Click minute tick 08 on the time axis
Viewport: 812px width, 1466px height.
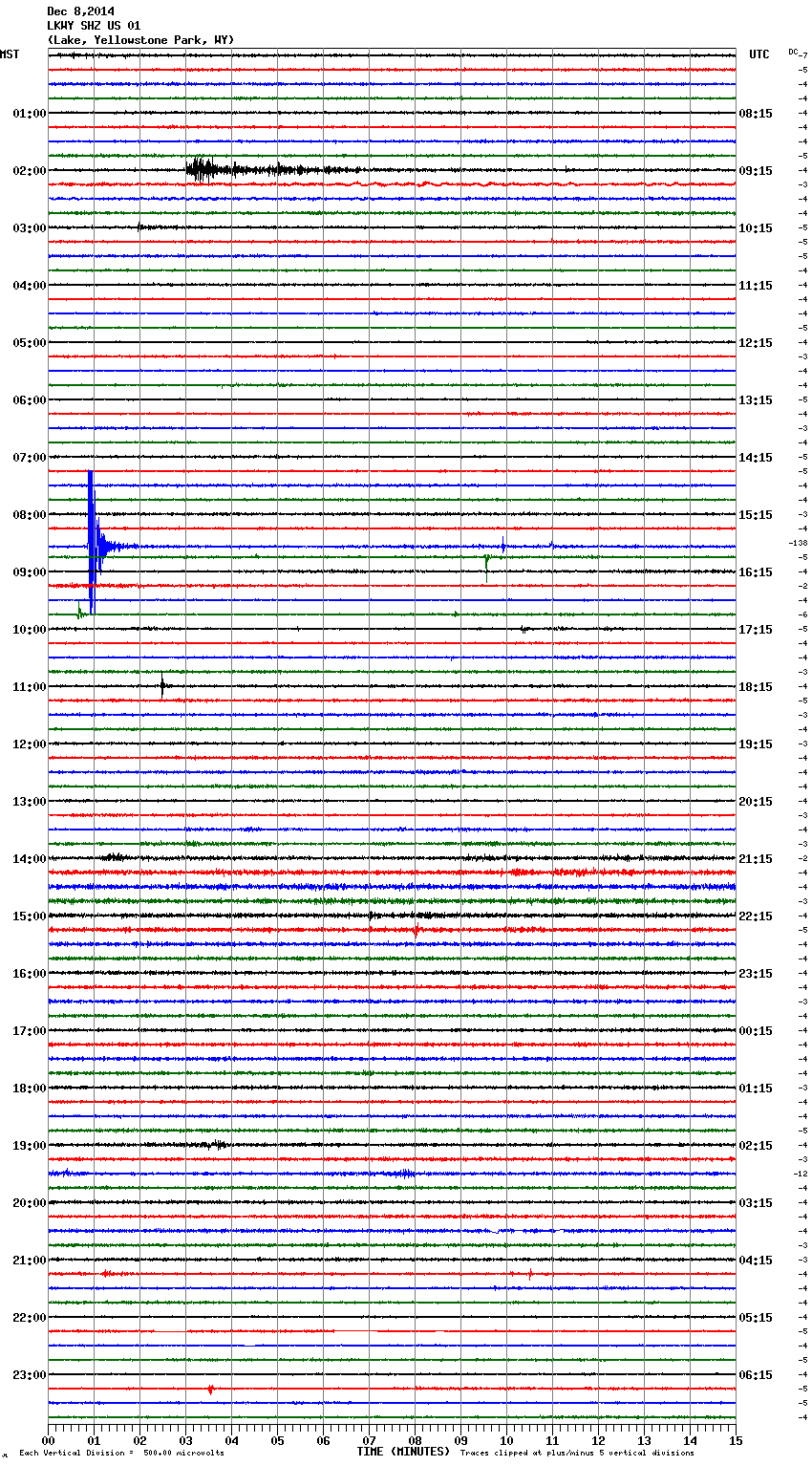(x=415, y=1440)
